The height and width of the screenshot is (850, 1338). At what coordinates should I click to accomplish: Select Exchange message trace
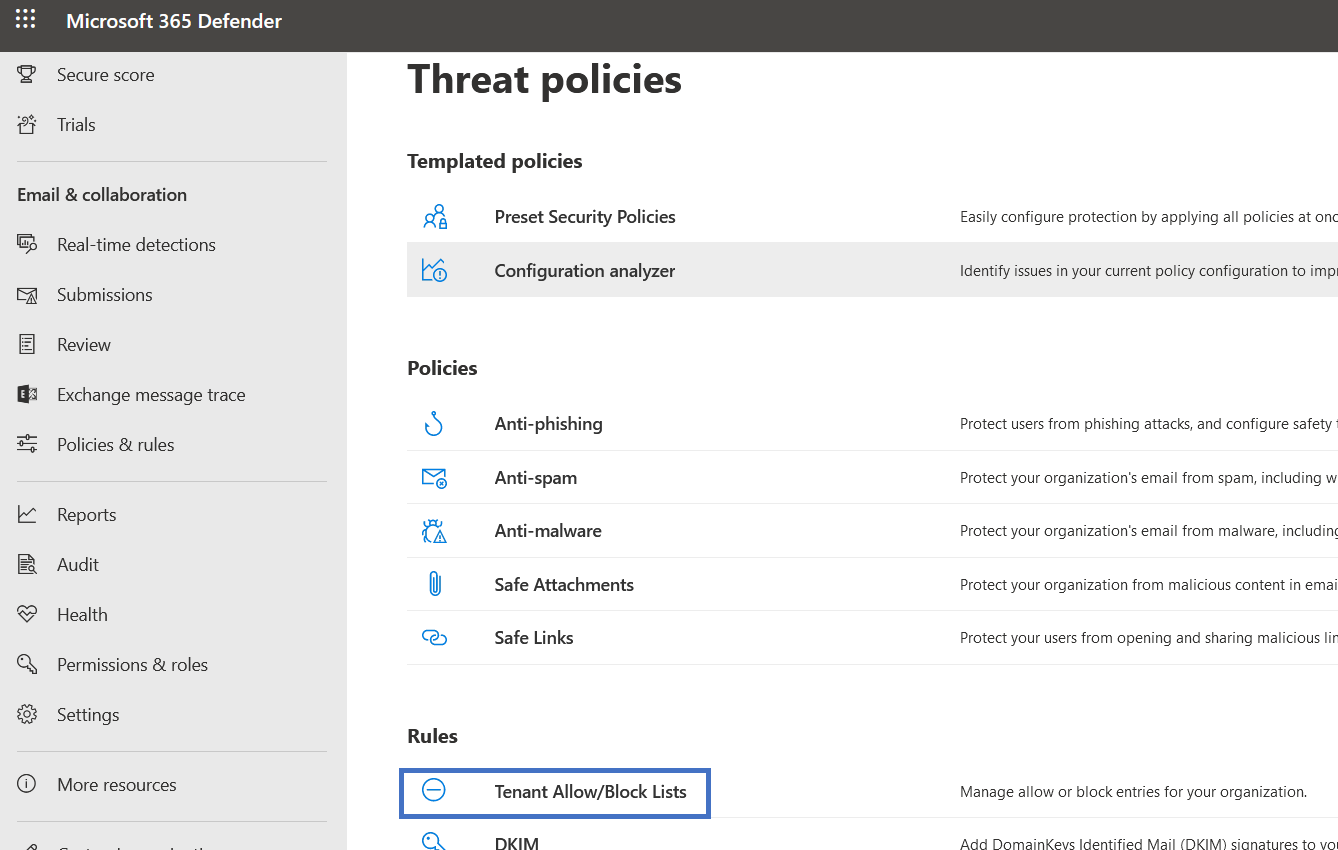click(151, 395)
